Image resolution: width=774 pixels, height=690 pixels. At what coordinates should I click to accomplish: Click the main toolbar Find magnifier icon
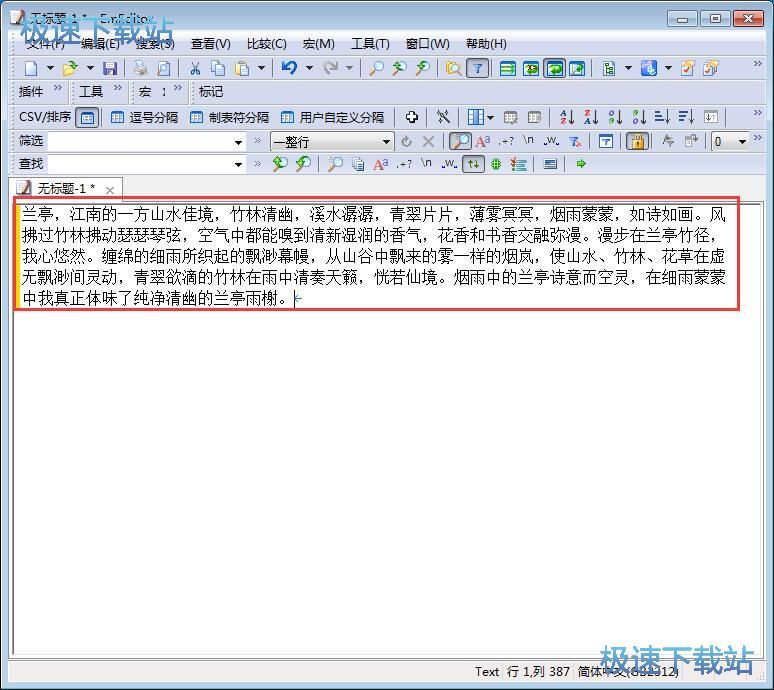point(377,68)
